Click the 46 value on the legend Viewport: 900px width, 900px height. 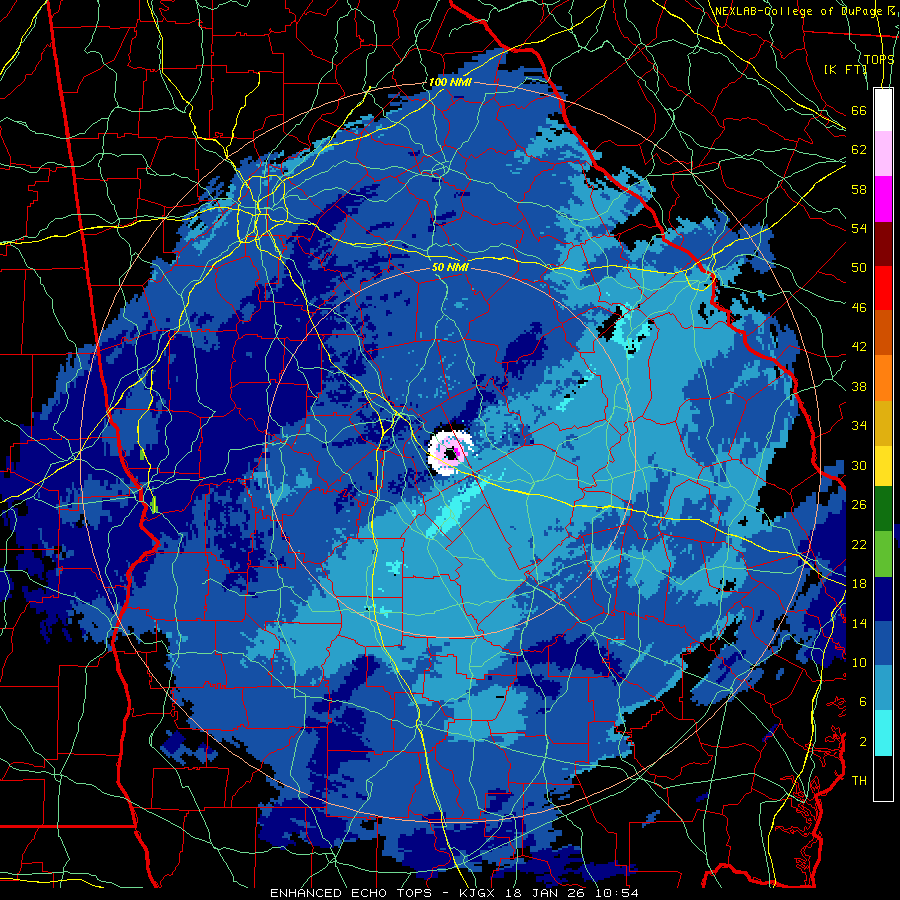(x=859, y=308)
